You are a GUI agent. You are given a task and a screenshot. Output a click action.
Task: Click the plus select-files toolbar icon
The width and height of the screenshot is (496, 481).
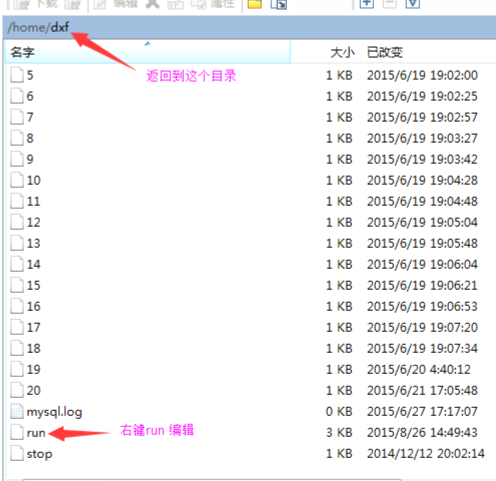tap(366, 4)
